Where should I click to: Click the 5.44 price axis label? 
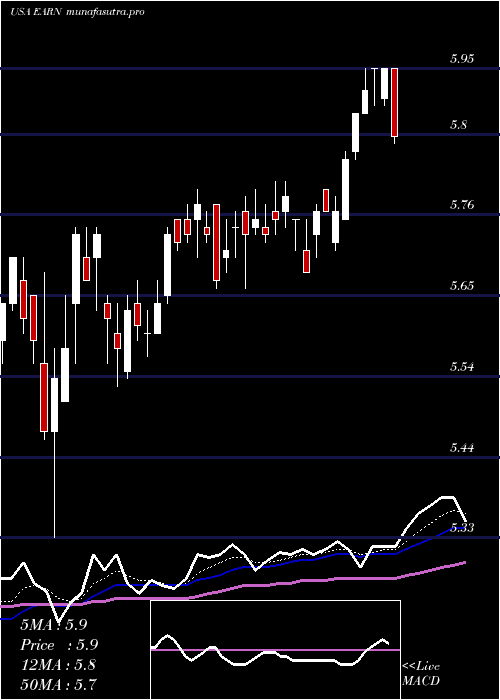click(462, 447)
